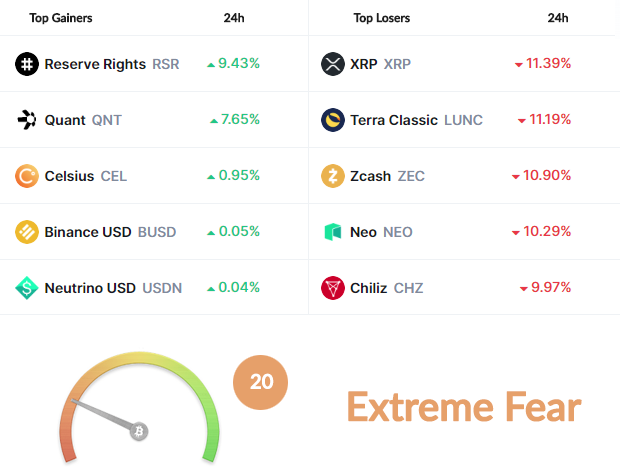Select the Terra Classic coin icon
This screenshot has height=475, width=620.
coord(333,120)
